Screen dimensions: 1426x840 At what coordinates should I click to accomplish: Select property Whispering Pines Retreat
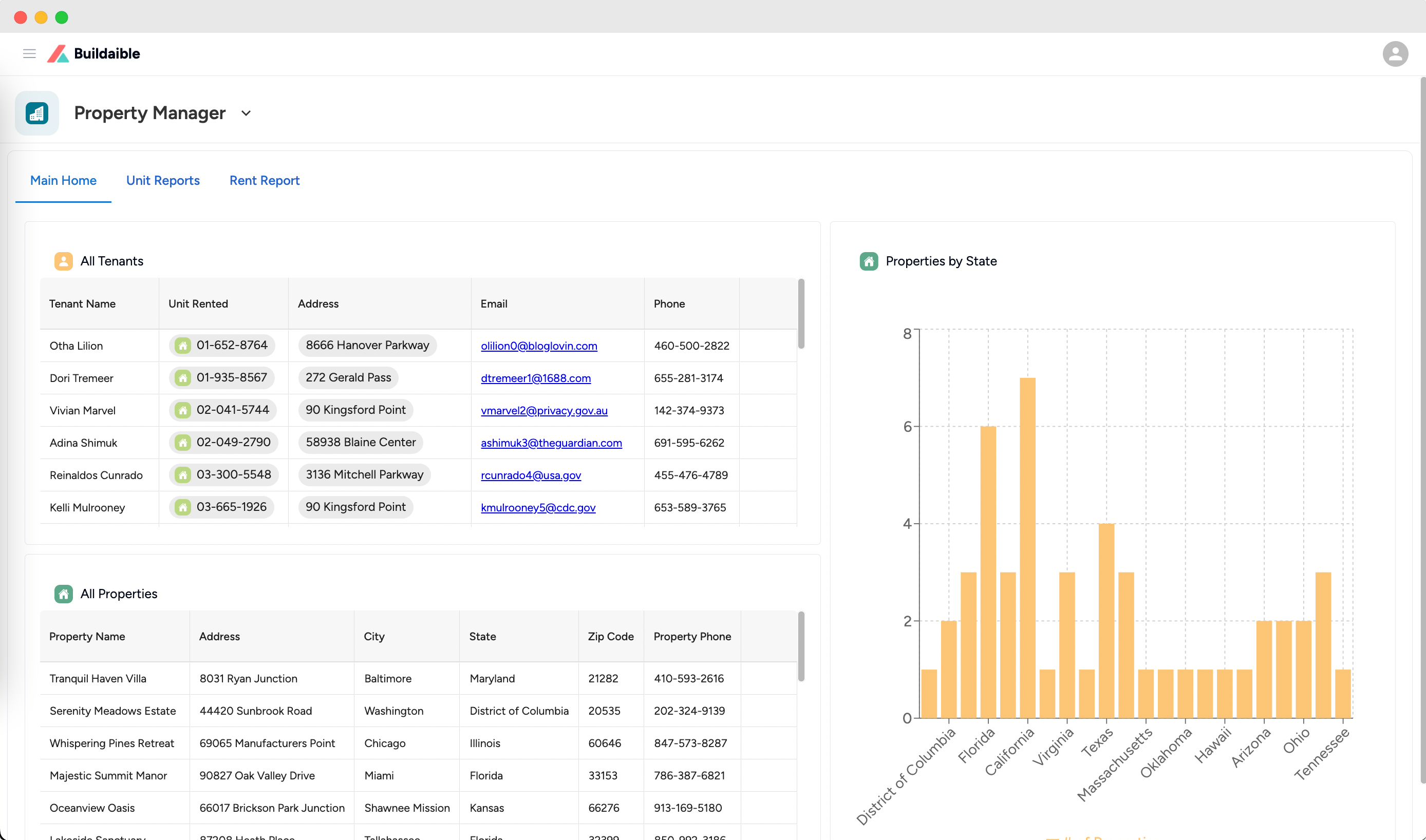111,743
